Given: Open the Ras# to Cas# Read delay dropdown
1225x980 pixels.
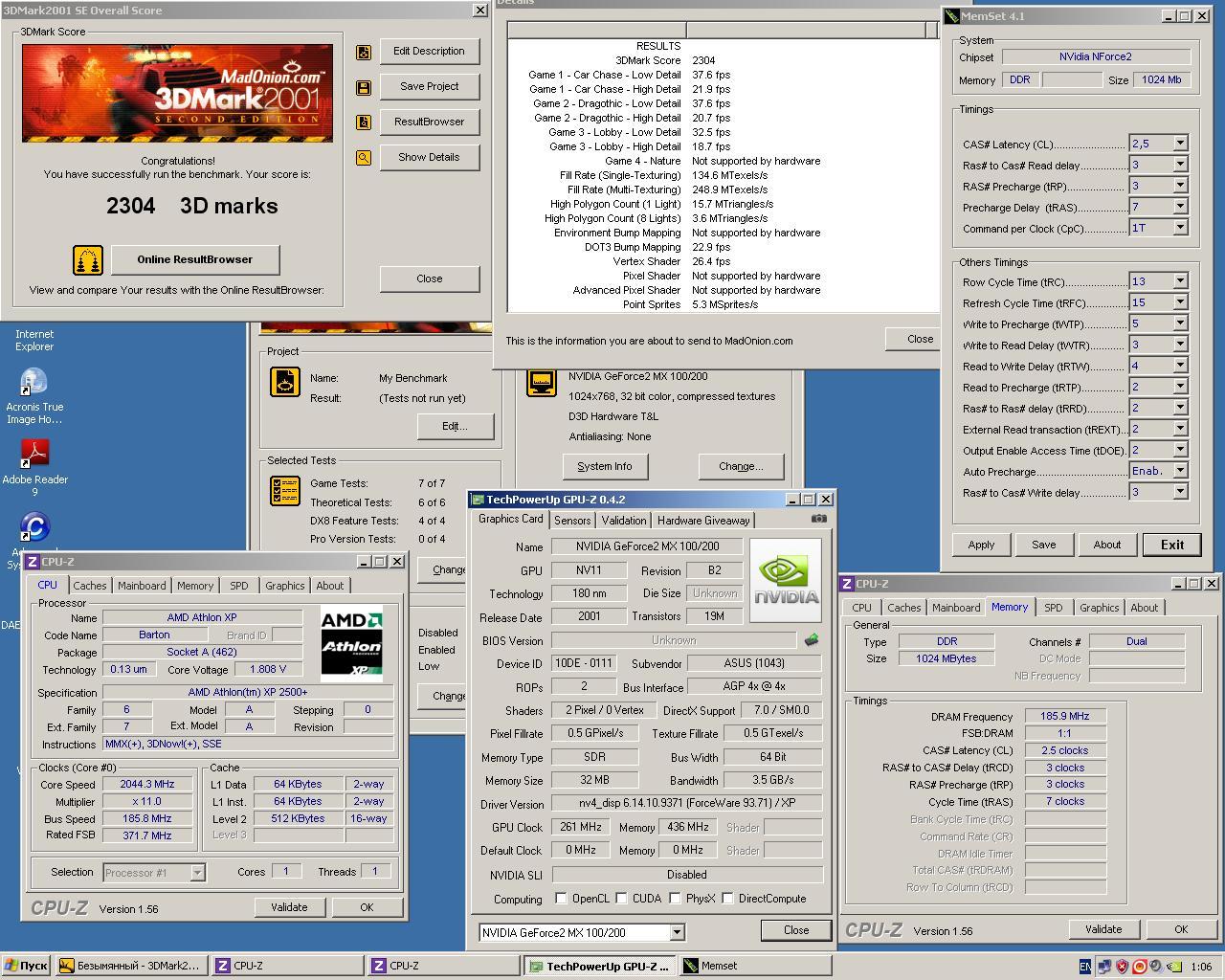Looking at the screenshot, I should (x=1180, y=165).
